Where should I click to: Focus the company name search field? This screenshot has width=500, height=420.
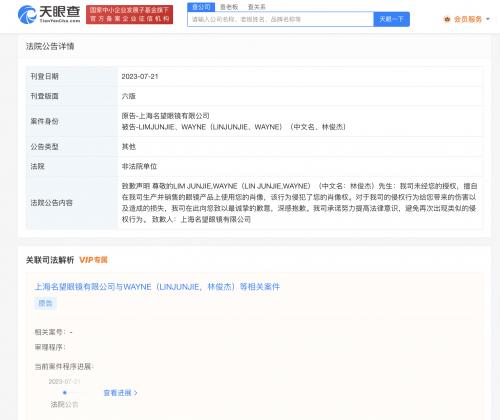[x=280, y=19]
